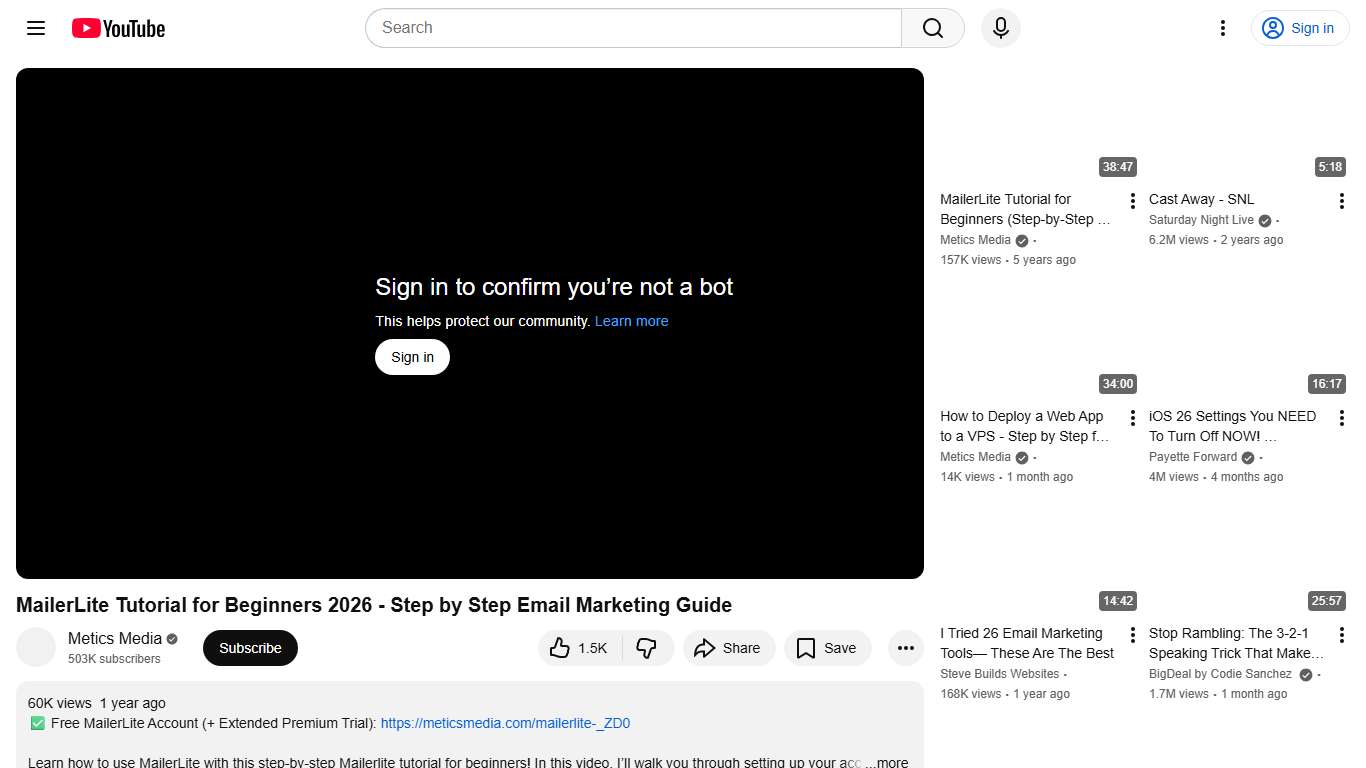Screen dimensions: 1366x768
Task: Open the Metics Media channel page
Action: click(x=114, y=638)
